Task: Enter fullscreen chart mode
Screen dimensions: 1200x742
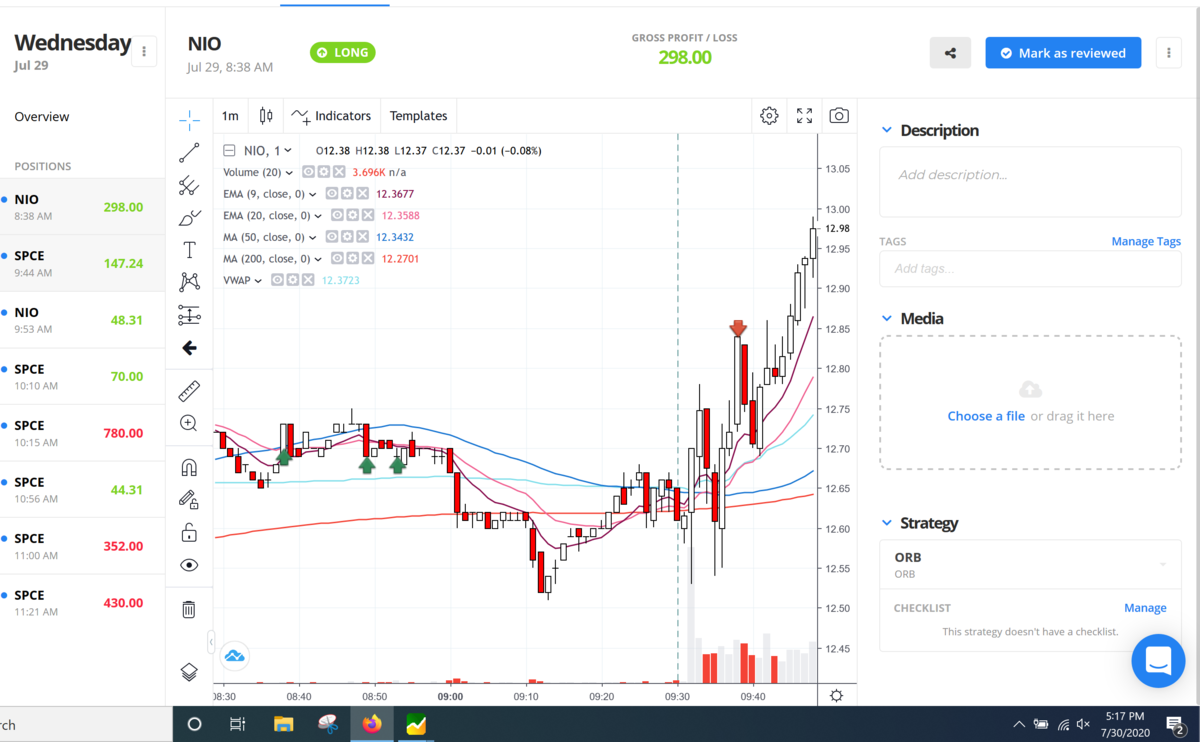Action: tap(804, 116)
